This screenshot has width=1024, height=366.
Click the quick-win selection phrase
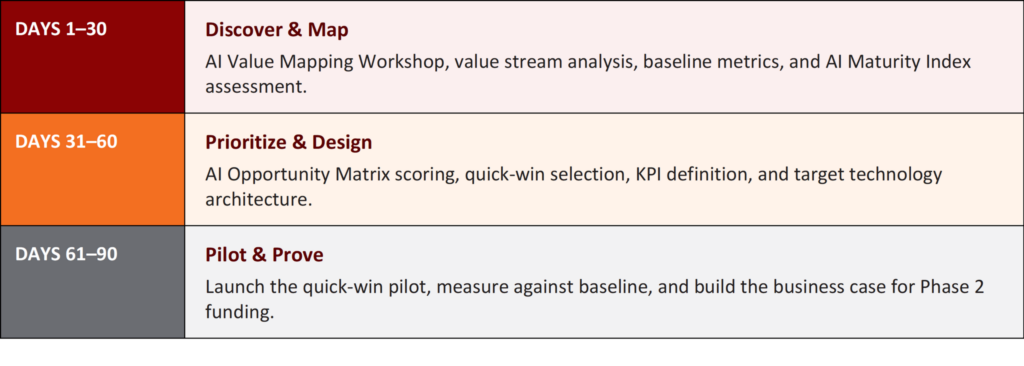coord(547,175)
